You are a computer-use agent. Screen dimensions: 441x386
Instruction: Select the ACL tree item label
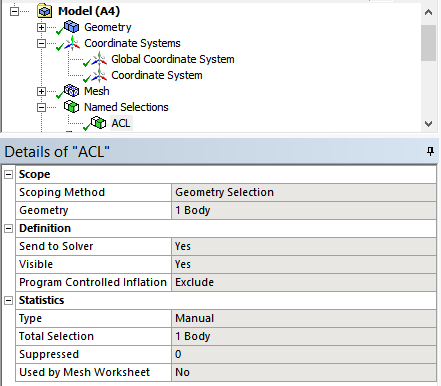point(121,123)
